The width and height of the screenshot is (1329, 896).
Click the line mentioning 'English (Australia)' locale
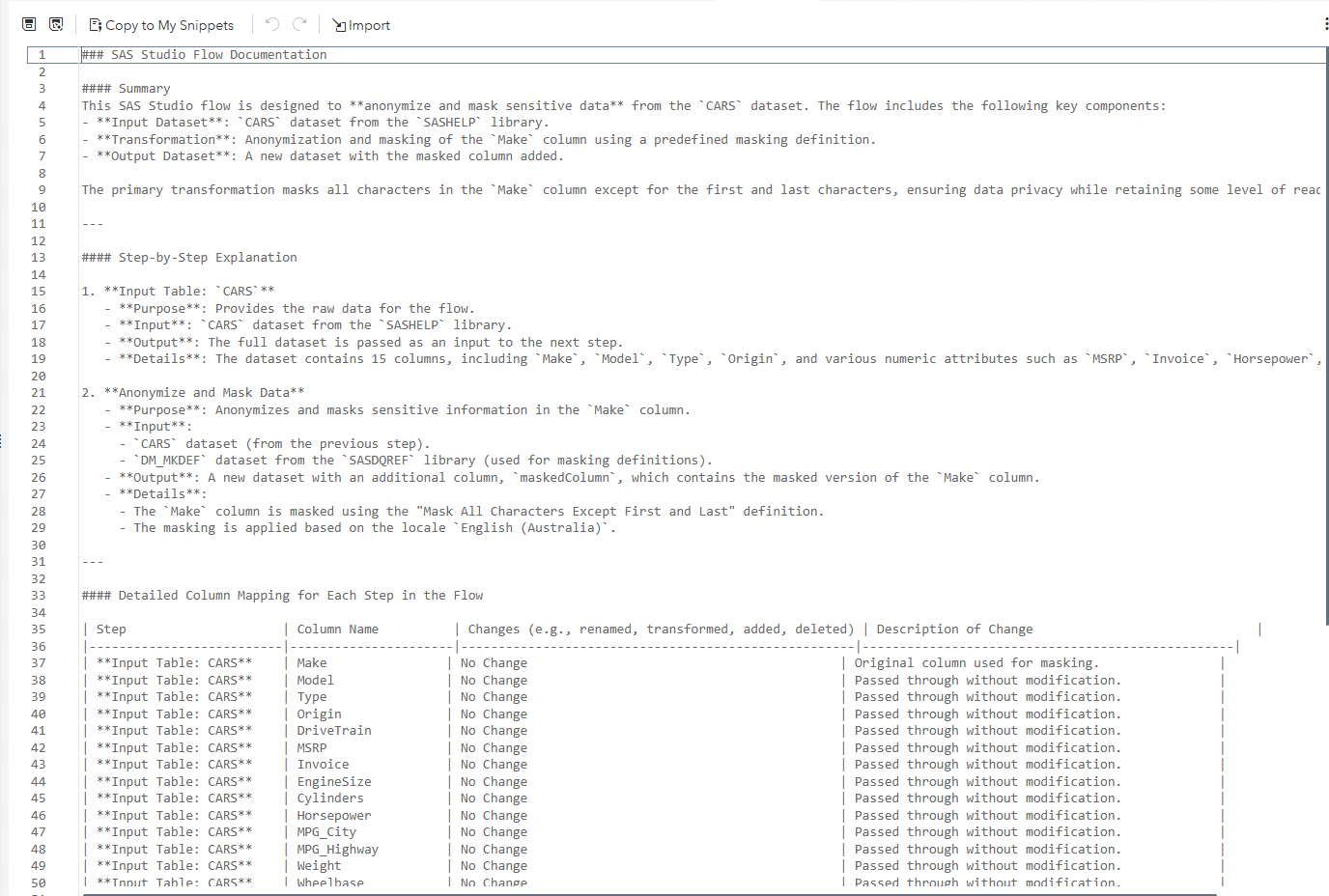(367, 528)
